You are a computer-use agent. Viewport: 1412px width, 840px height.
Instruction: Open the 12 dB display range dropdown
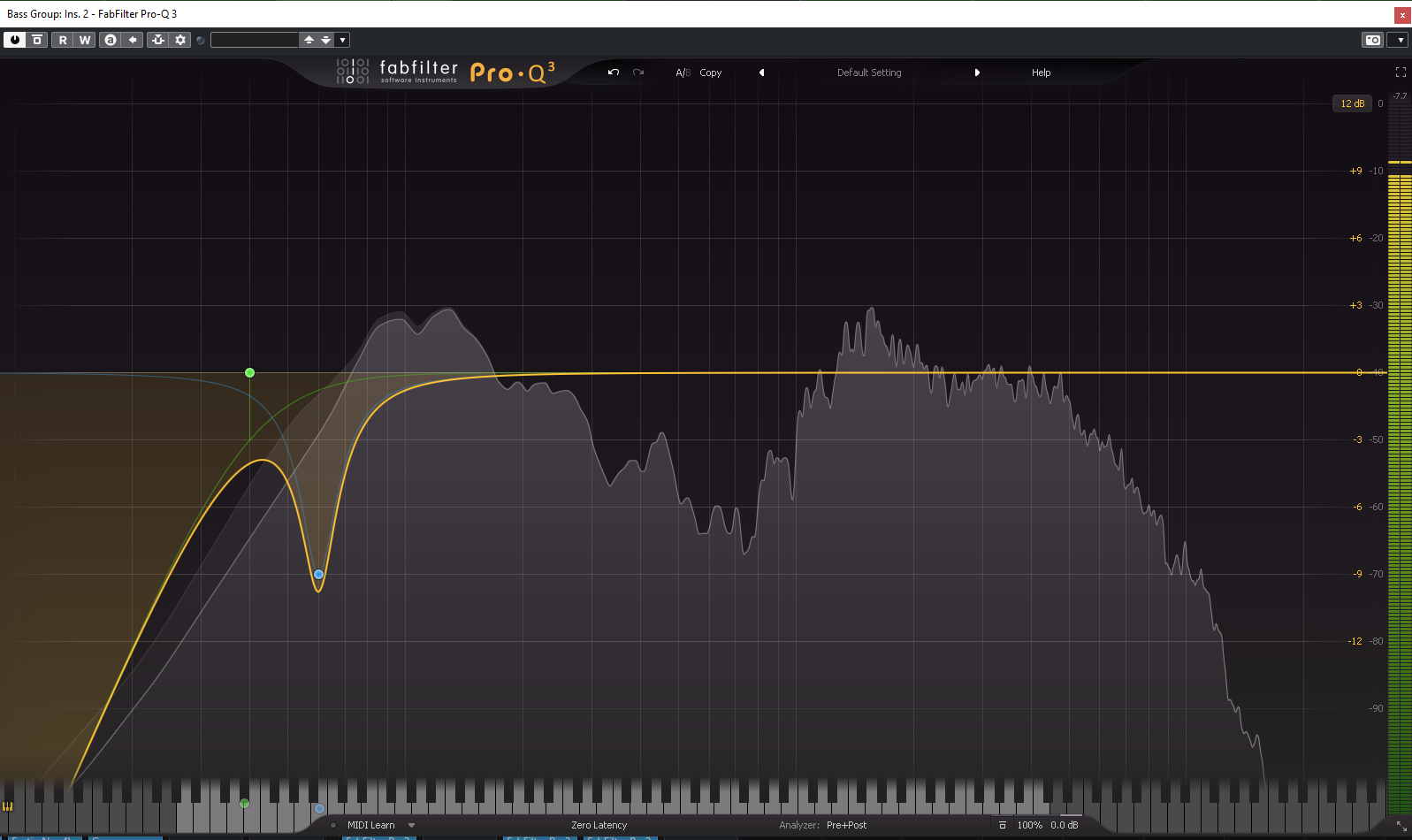point(1352,103)
